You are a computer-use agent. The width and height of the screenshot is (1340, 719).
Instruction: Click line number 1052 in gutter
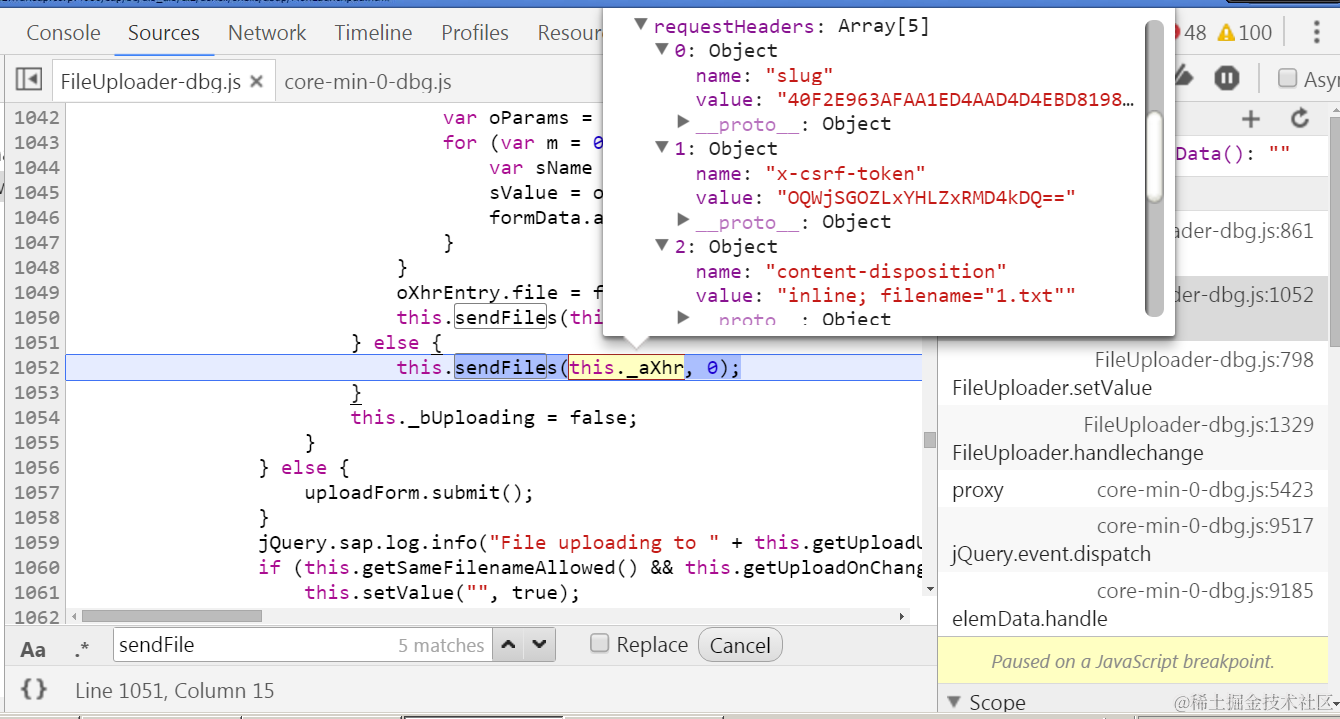pos(36,367)
